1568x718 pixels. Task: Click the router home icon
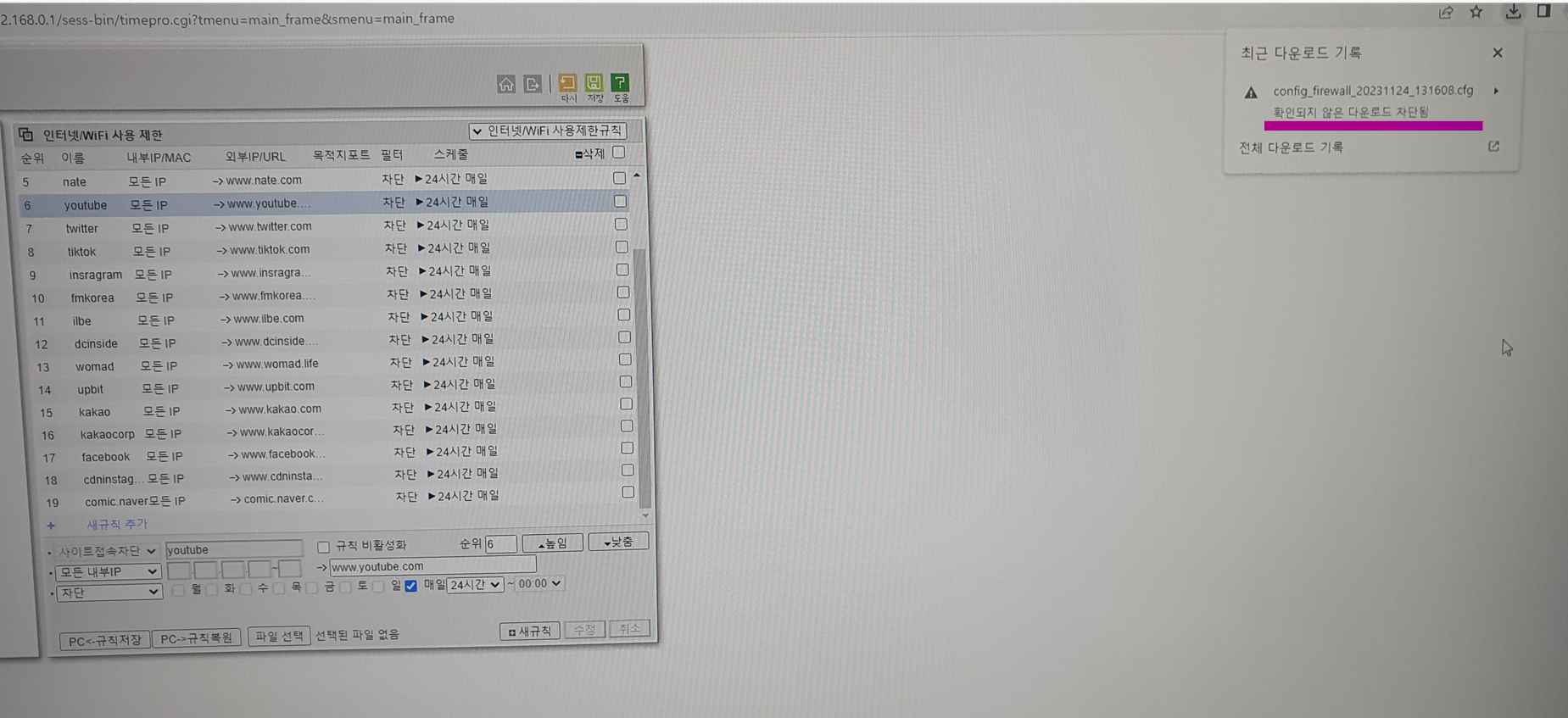tap(505, 83)
